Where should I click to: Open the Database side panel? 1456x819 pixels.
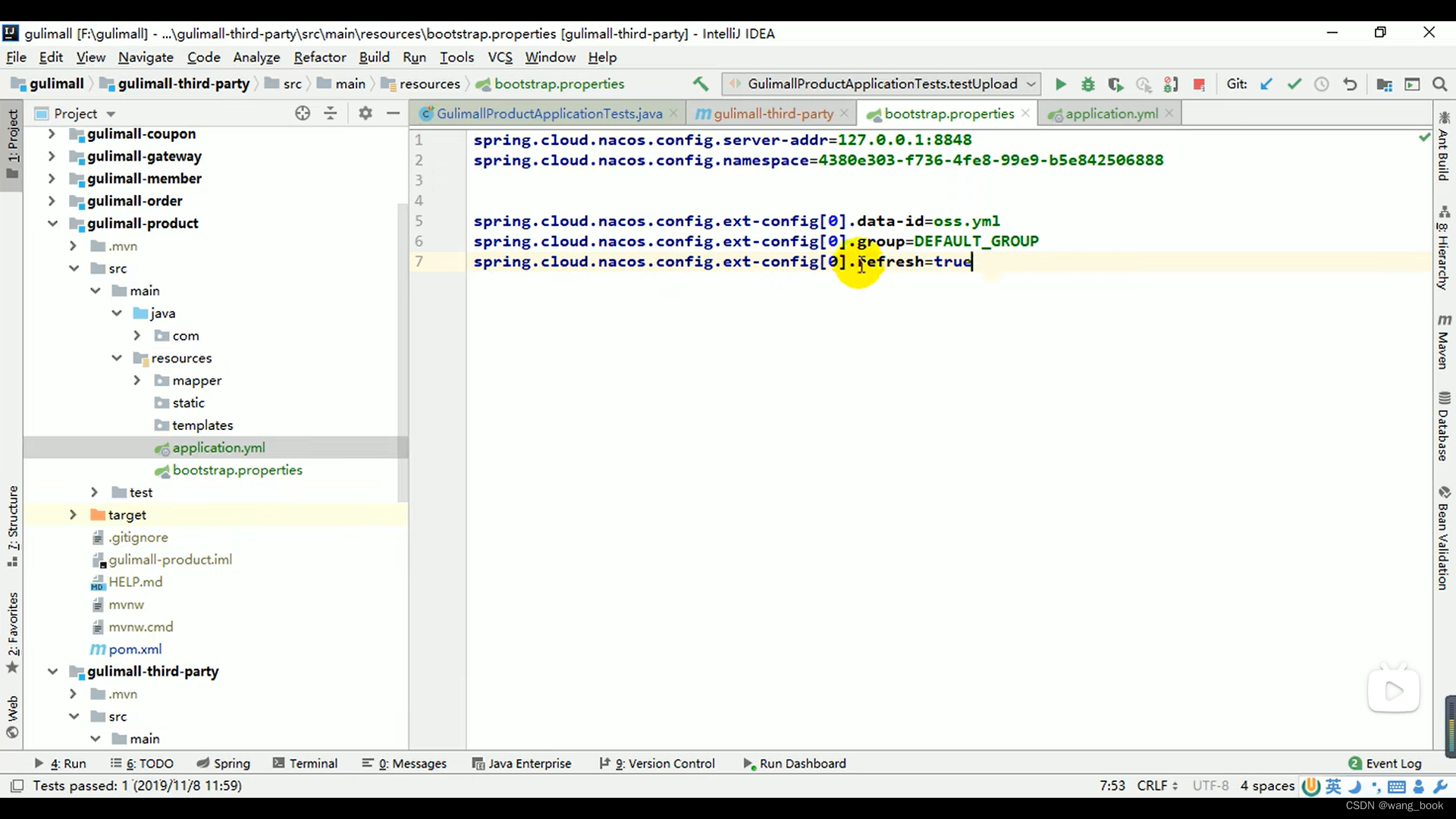click(1444, 426)
